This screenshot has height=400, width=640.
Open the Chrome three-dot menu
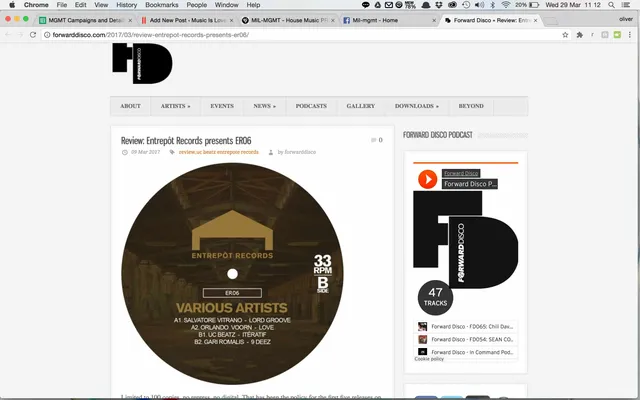[x=629, y=35]
